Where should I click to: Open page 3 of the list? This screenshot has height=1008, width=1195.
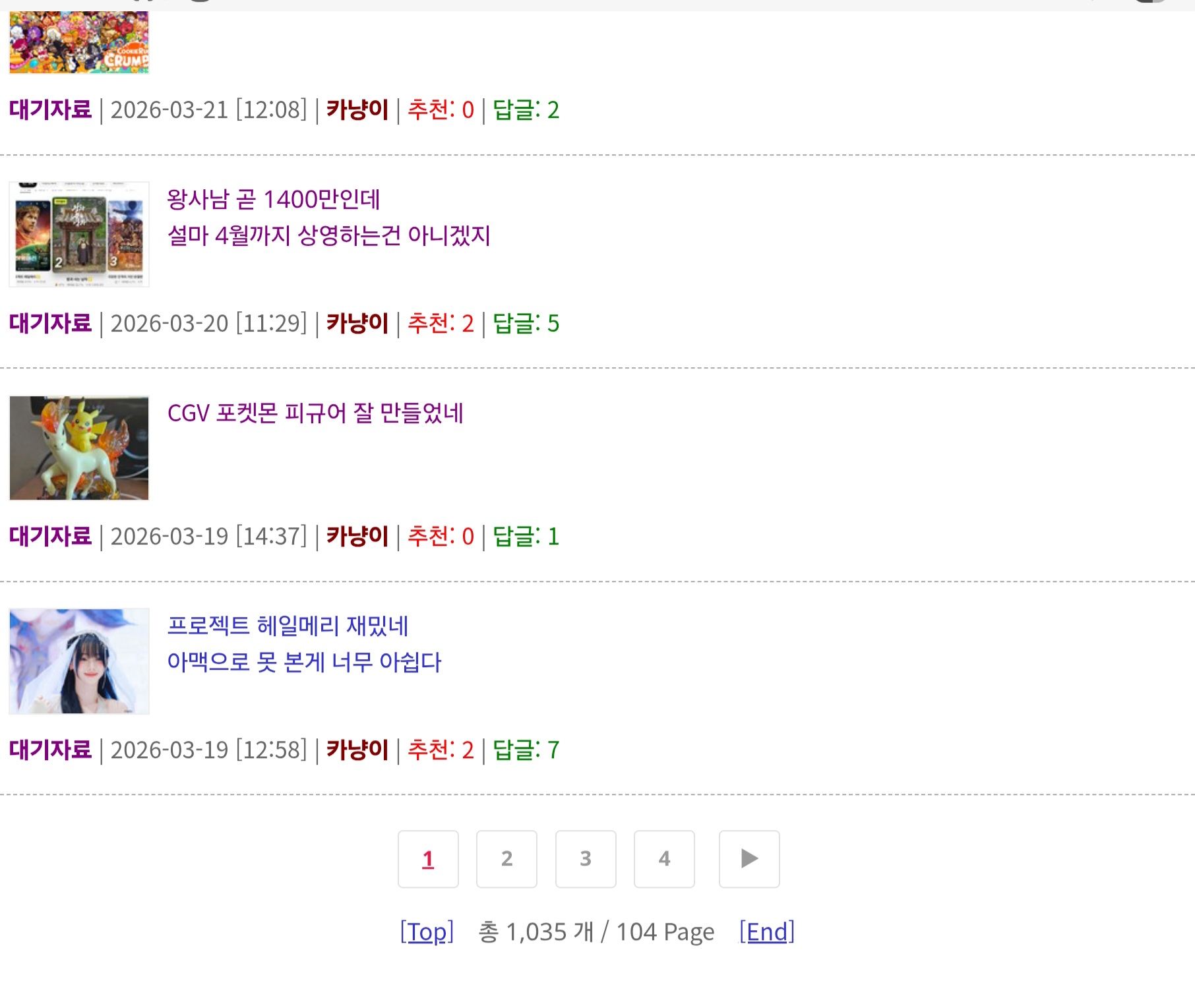pyautogui.click(x=586, y=859)
